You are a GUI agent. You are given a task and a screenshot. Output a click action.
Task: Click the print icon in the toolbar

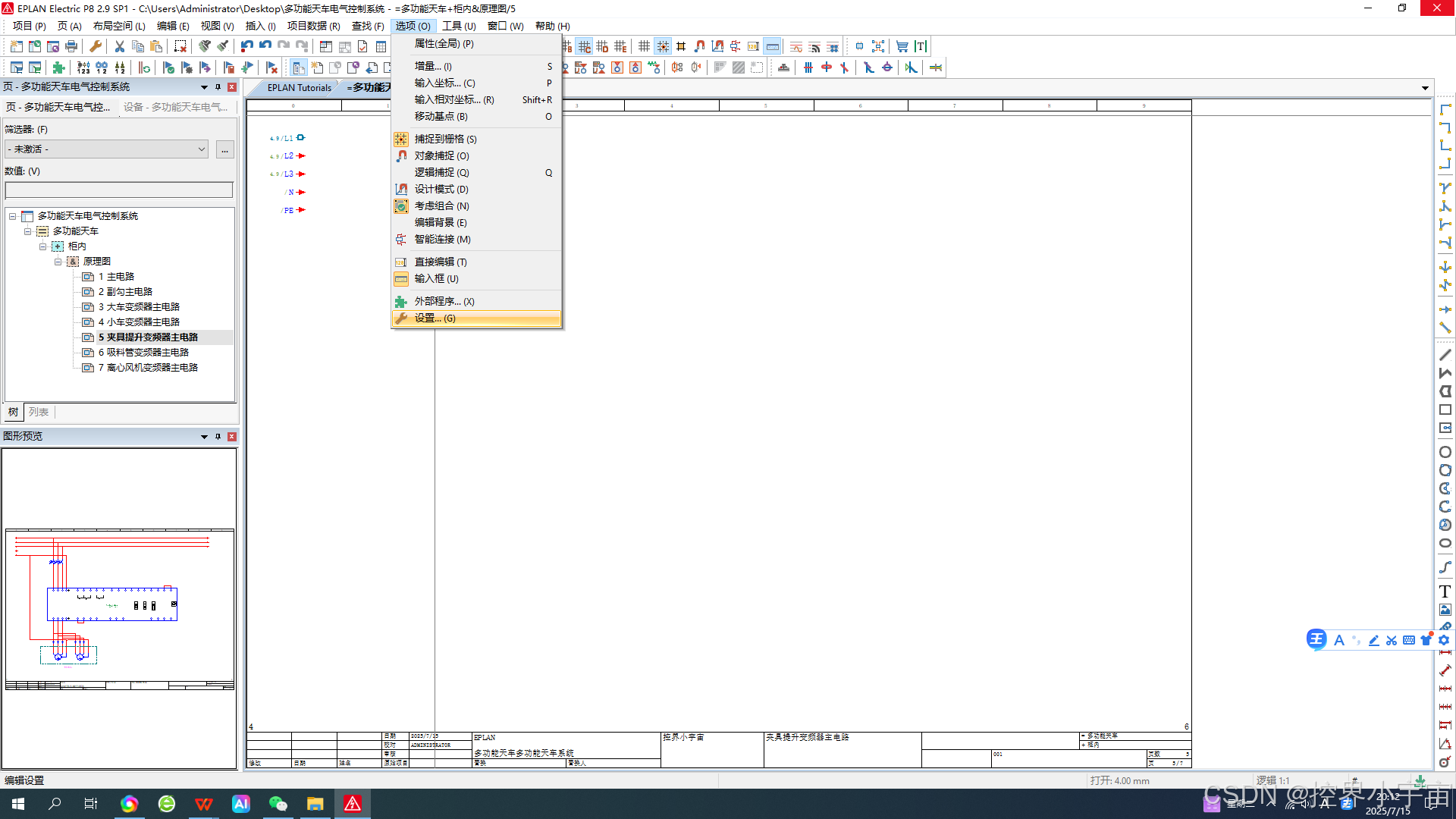pos(71,47)
